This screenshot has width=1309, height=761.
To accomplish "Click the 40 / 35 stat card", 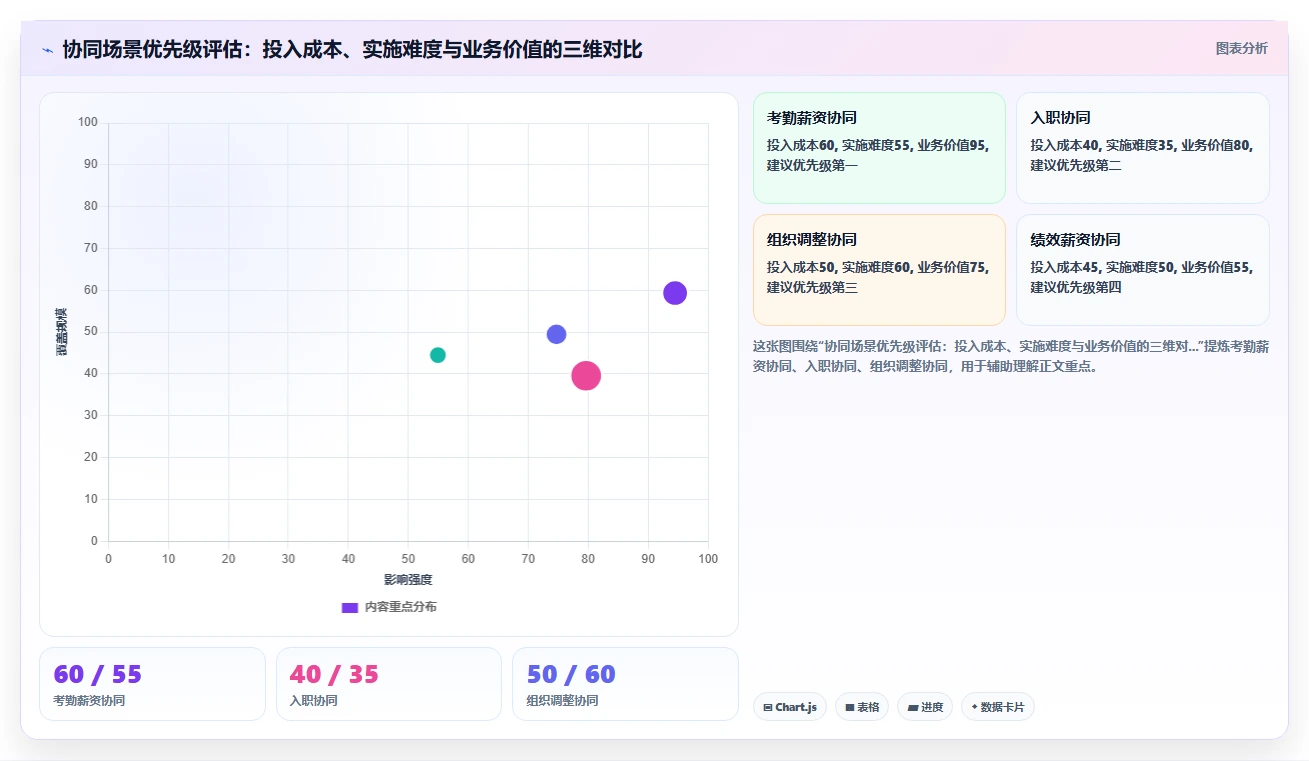I will (389, 684).
